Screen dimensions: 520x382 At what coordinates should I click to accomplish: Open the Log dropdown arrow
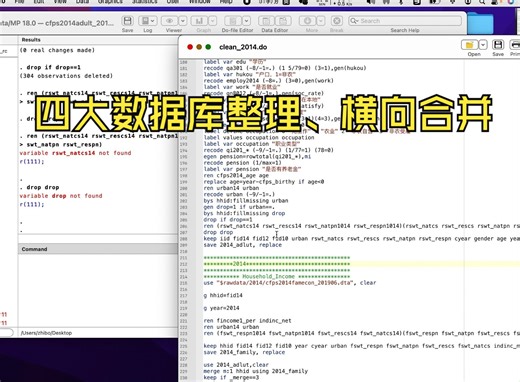[x=153, y=21]
